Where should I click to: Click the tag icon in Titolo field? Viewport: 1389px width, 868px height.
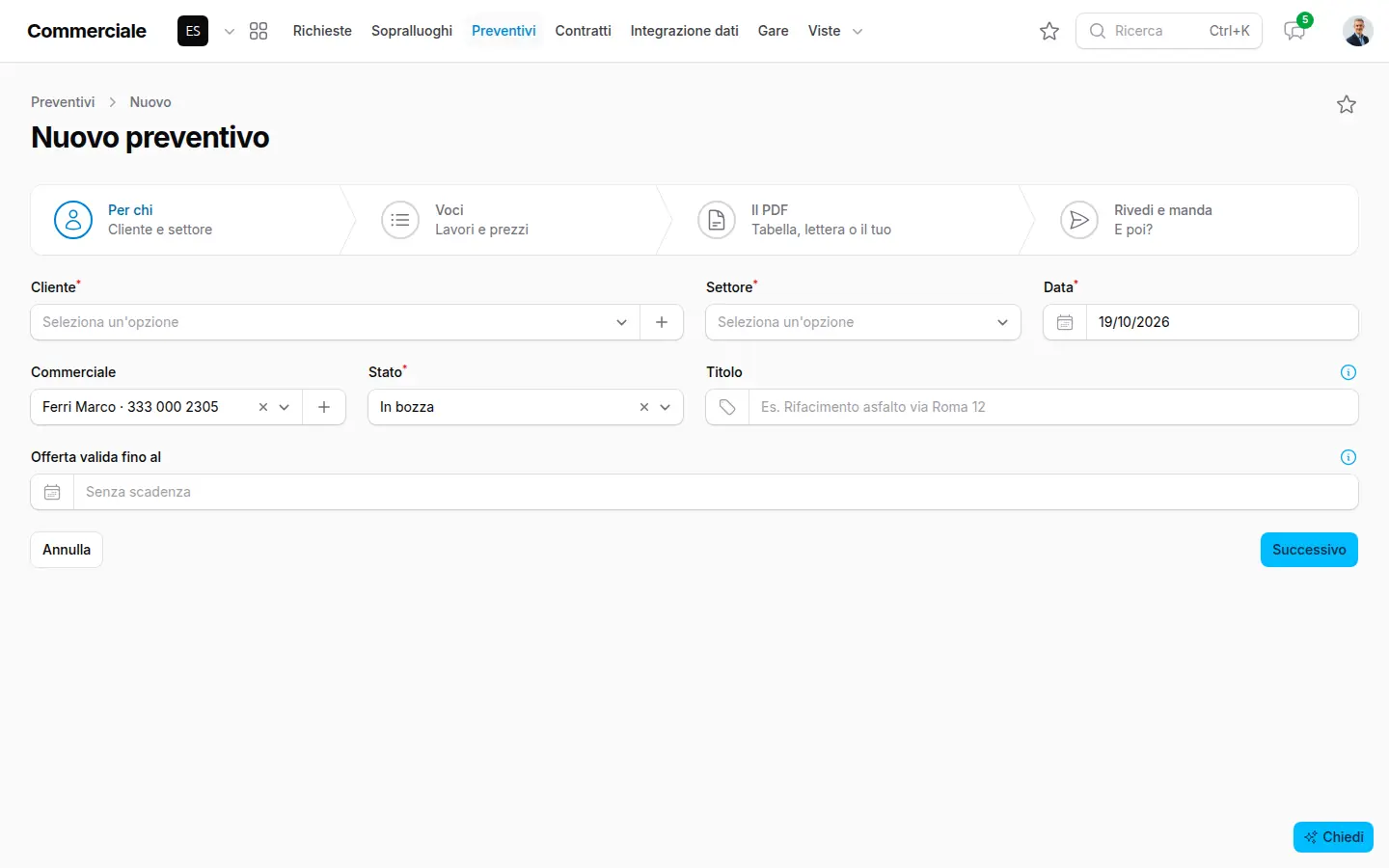coord(727,407)
